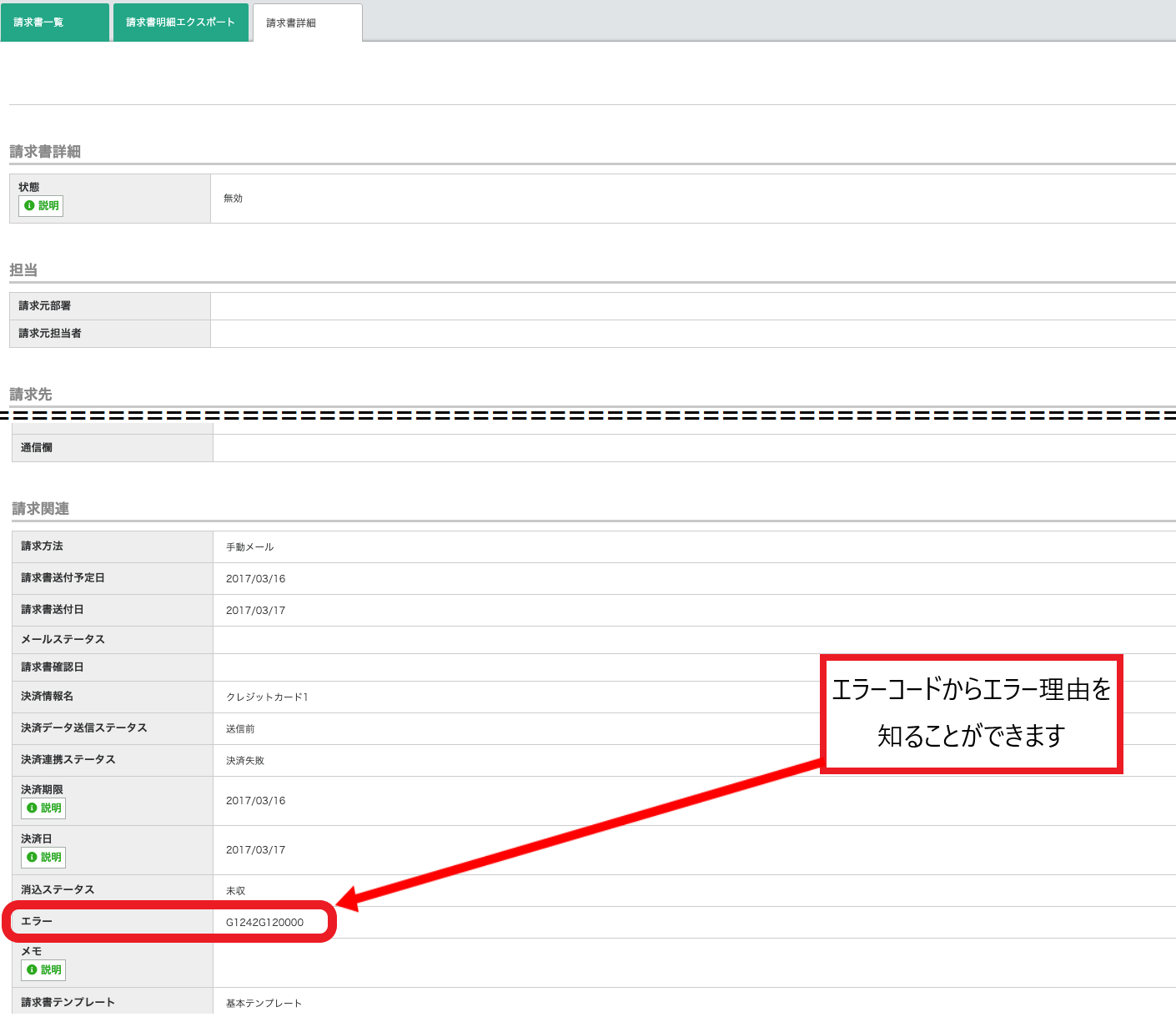Click the 未収 reconciliation status value

tap(235, 891)
